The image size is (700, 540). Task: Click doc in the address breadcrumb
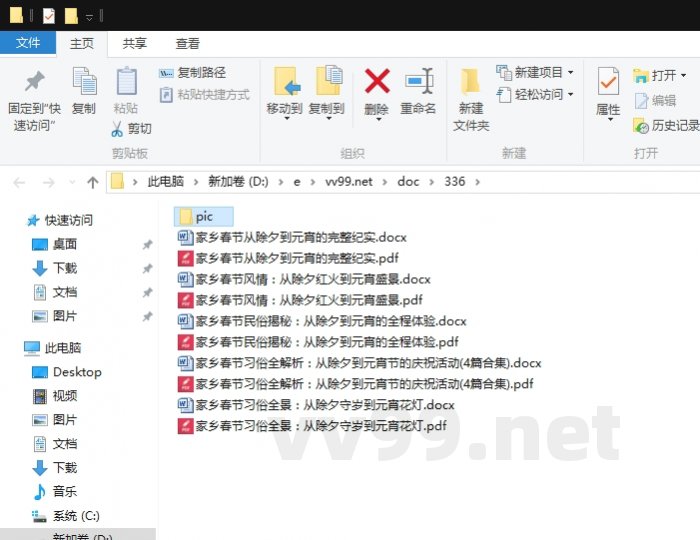point(408,182)
